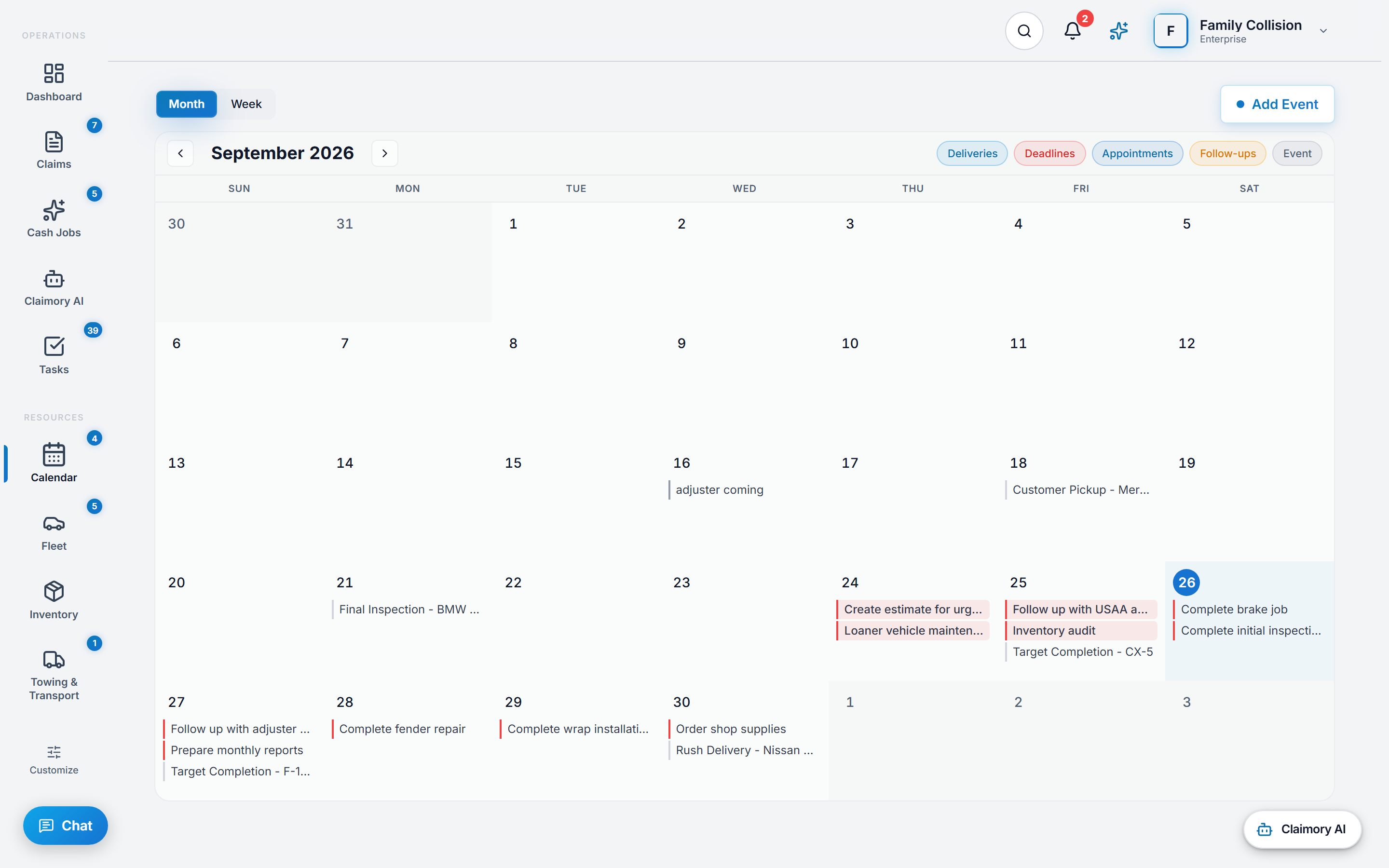Toggle the Event filter chip
This screenshot has width=1389, height=868.
(1296, 153)
